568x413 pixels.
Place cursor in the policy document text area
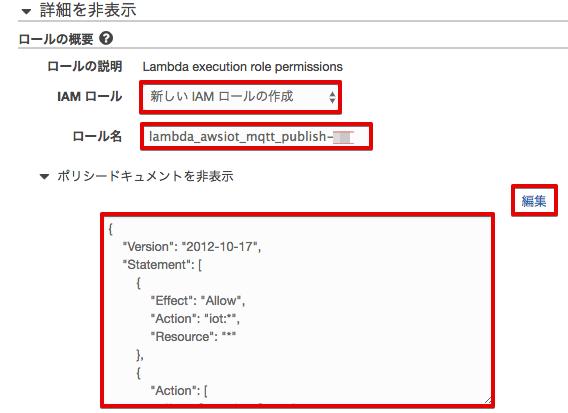pos(297,310)
